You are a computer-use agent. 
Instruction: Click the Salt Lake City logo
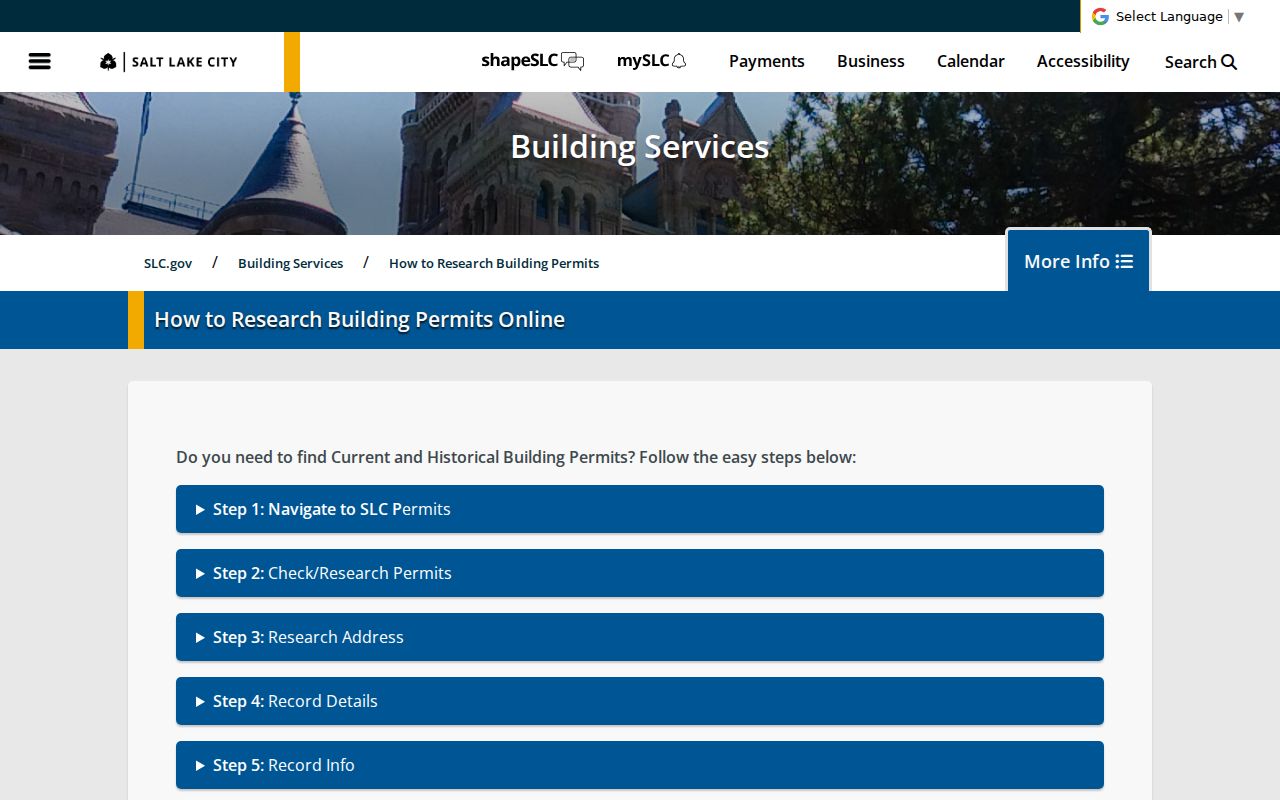click(x=169, y=62)
